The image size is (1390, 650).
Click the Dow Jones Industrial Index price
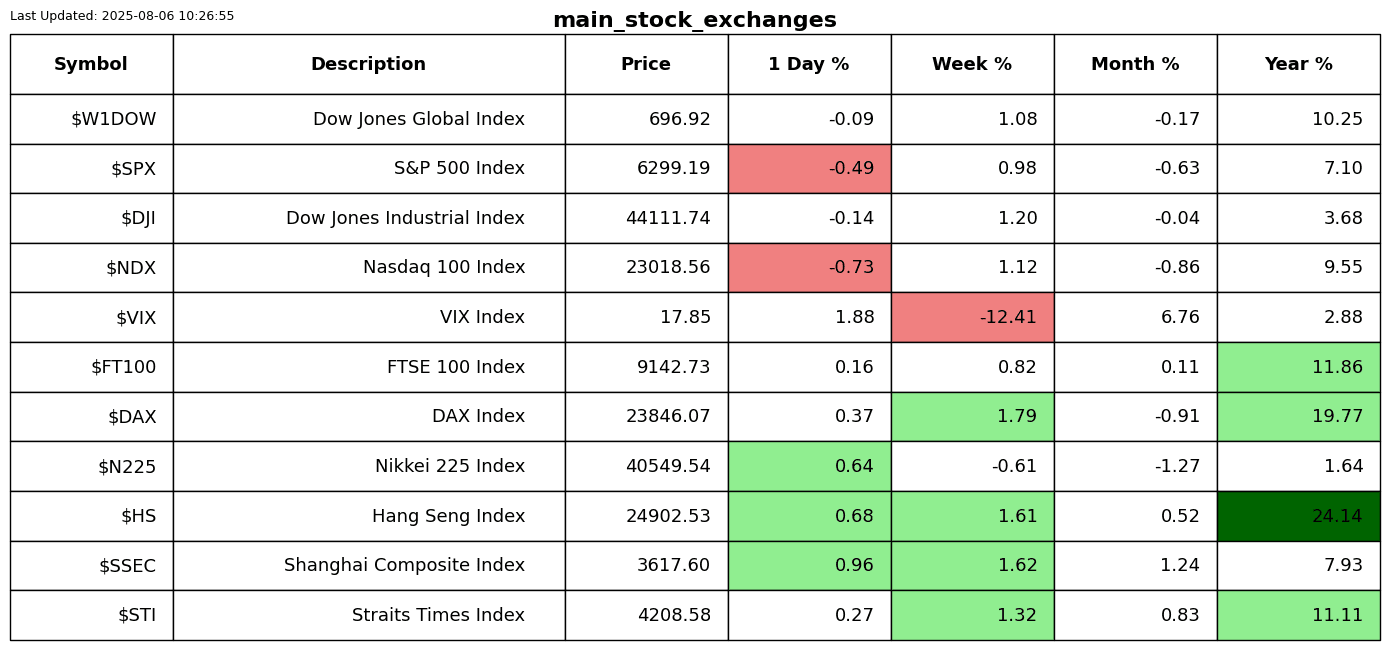tap(668, 219)
